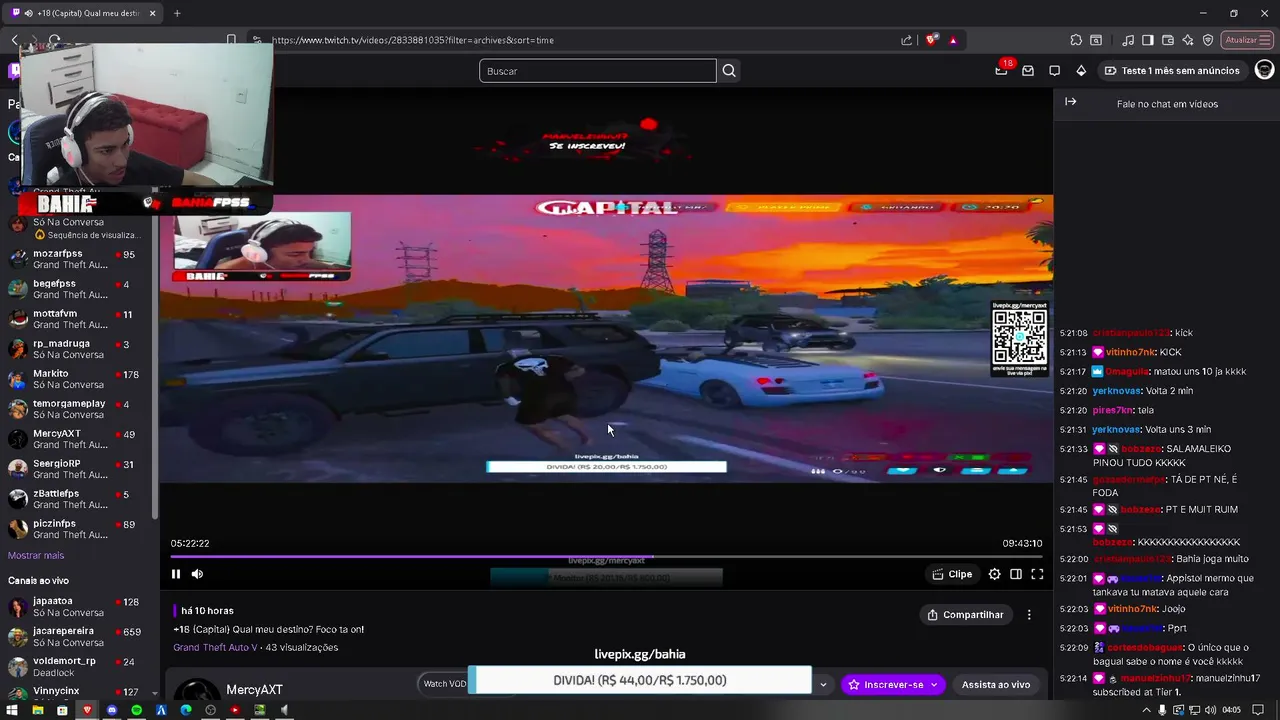Mute the video player volume
Screen dimensions: 1280x720
tap(197, 574)
